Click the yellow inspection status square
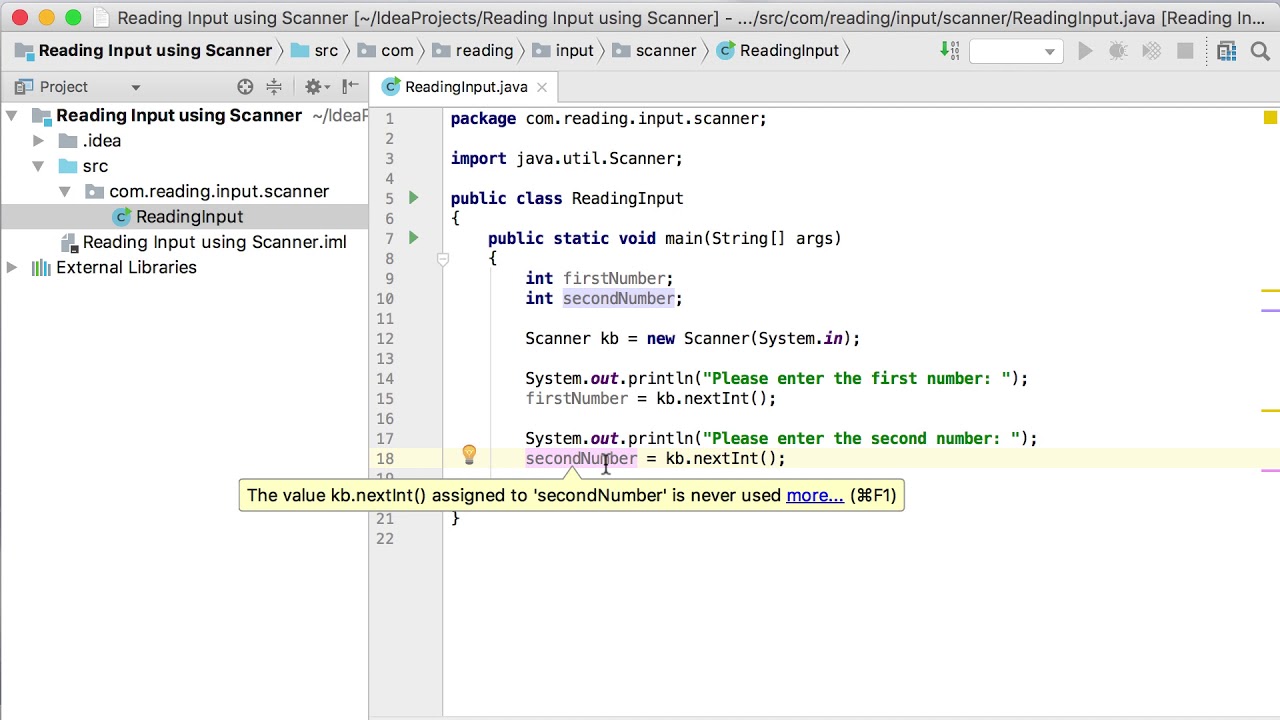Viewport: 1280px width, 720px height. pyautogui.click(x=1270, y=118)
